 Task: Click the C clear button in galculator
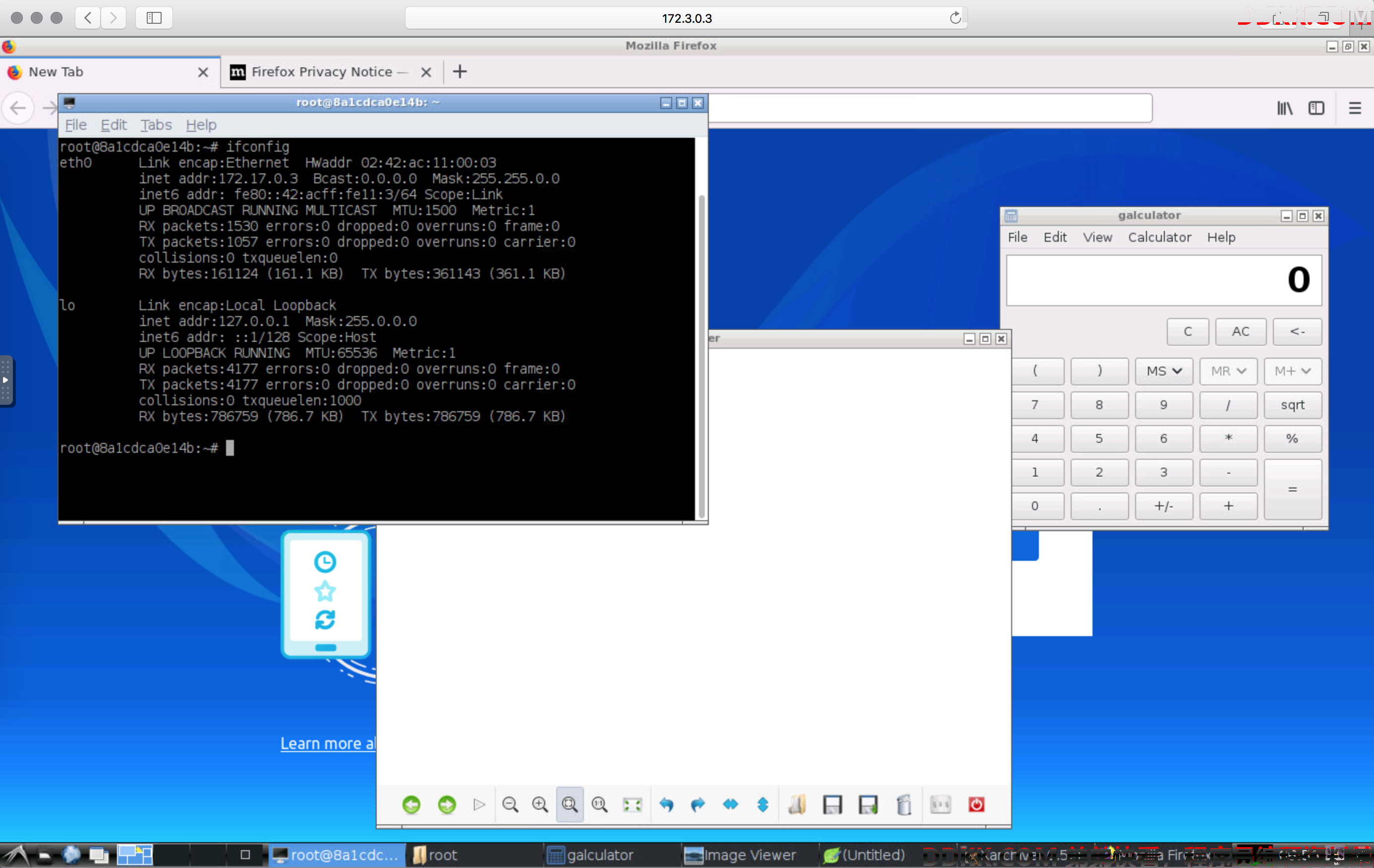(1188, 332)
